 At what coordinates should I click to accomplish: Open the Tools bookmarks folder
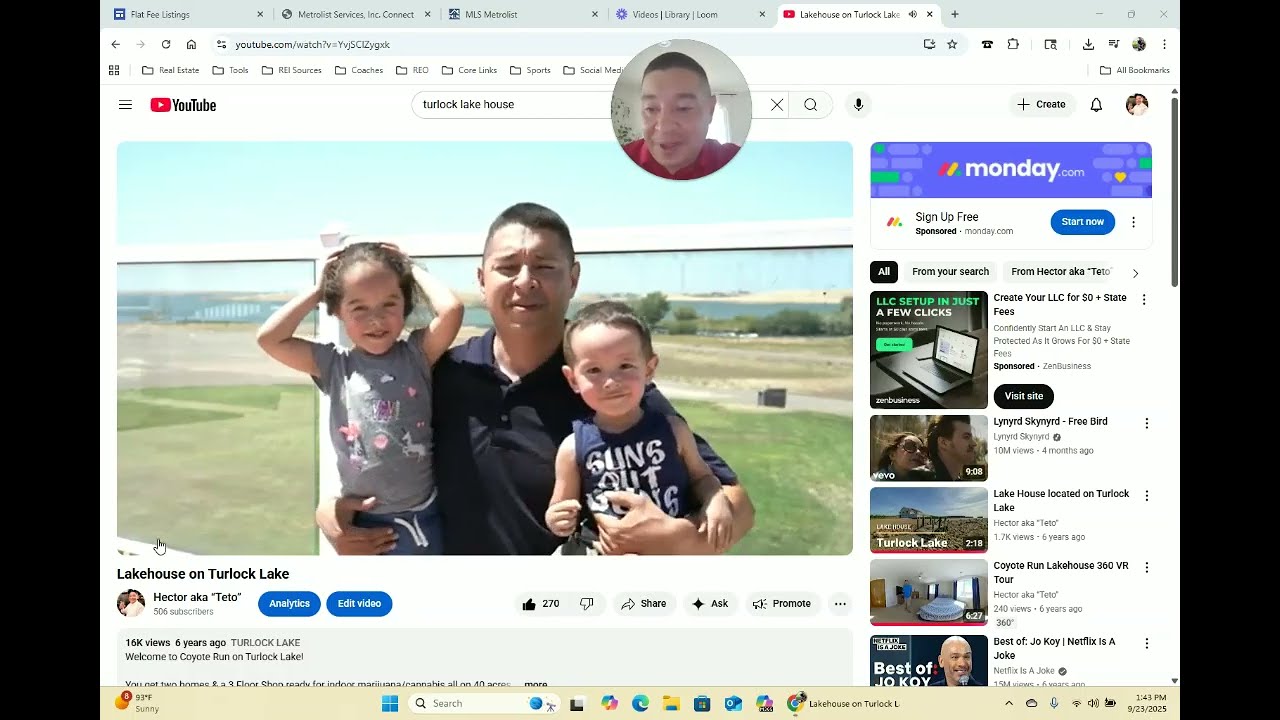(230, 70)
